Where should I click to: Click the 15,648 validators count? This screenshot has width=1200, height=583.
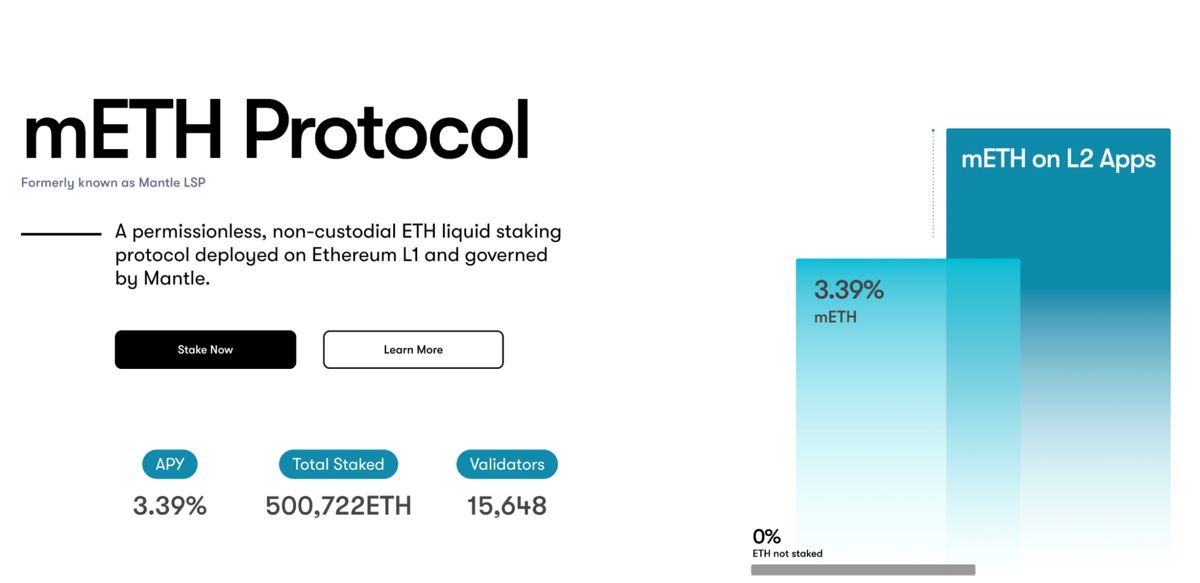[507, 506]
